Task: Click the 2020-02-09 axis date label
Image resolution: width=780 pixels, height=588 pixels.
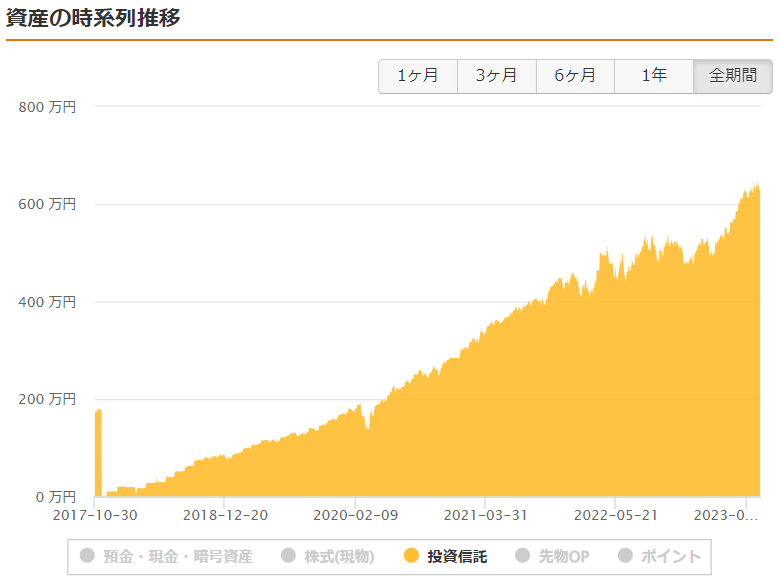Action: [x=356, y=515]
